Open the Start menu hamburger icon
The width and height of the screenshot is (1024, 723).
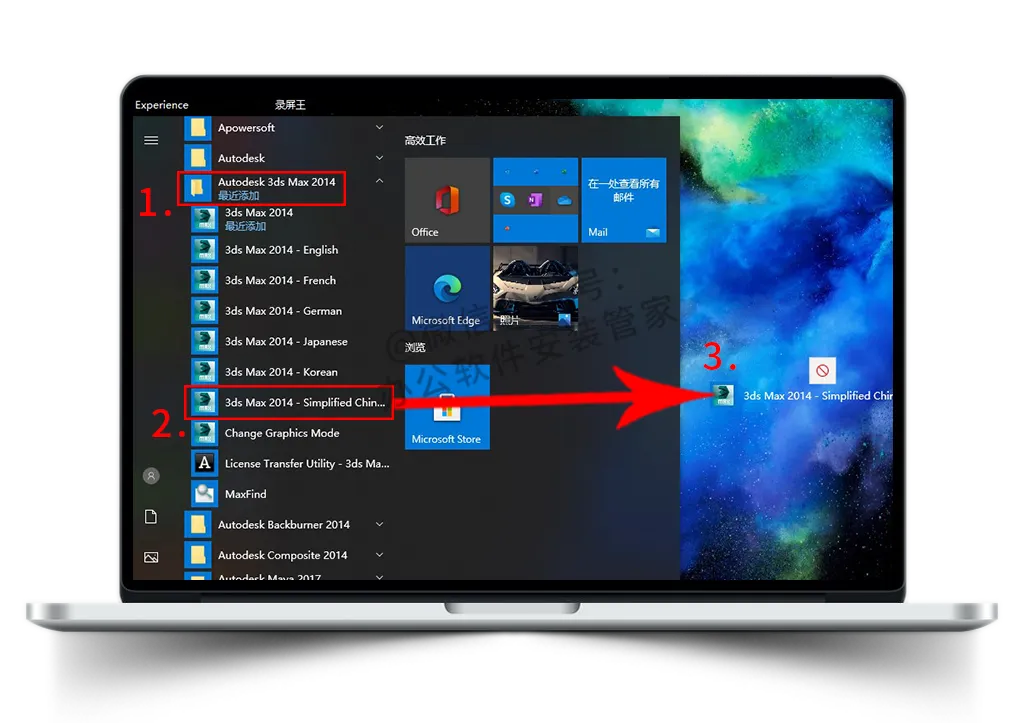click(151, 140)
